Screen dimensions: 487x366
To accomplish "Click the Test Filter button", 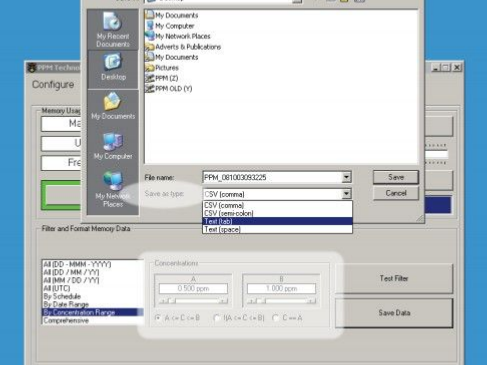I will pos(394,278).
